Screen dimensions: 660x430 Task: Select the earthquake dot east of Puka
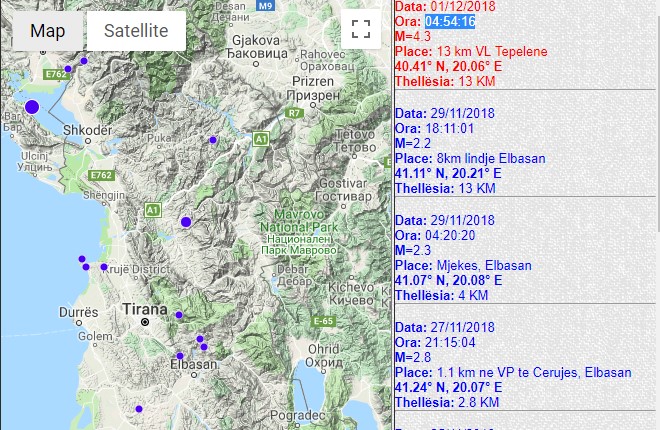[x=212, y=141]
